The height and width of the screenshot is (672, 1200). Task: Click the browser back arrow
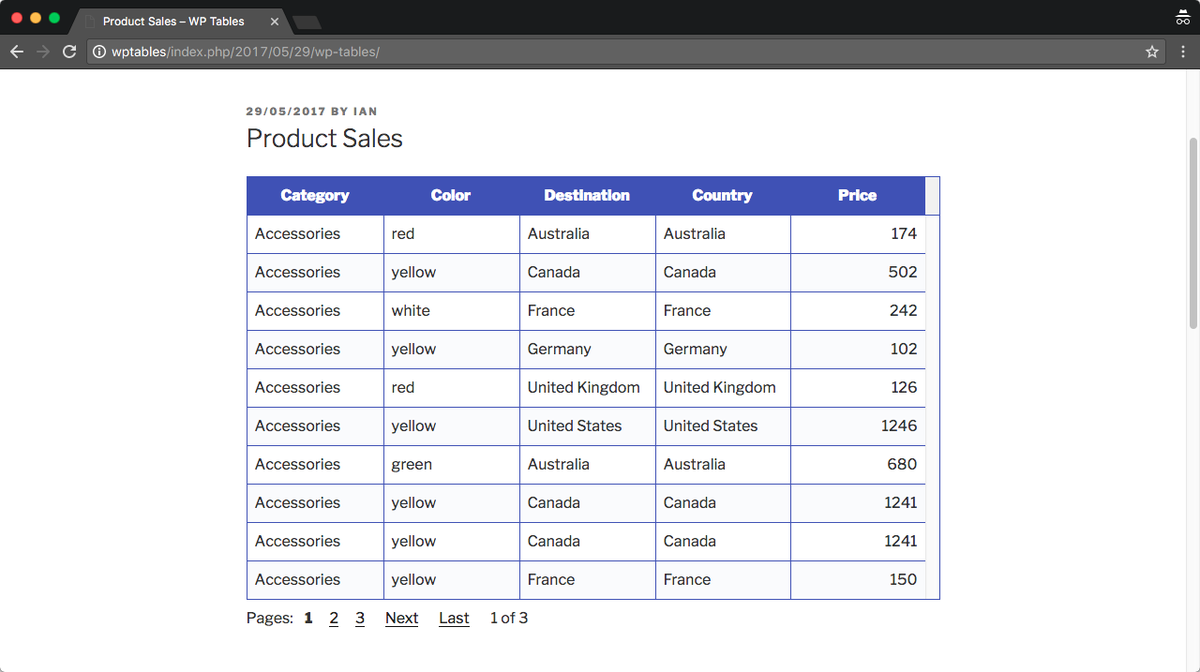19,51
